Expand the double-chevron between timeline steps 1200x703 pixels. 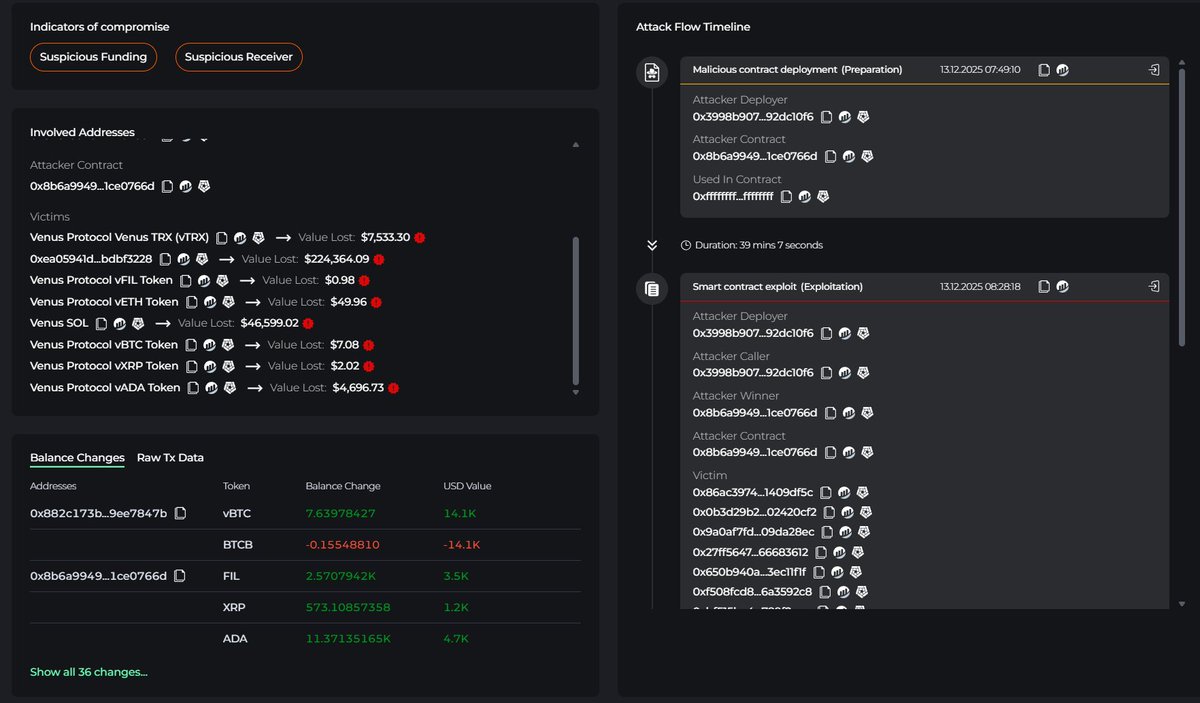[x=652, y=245]
